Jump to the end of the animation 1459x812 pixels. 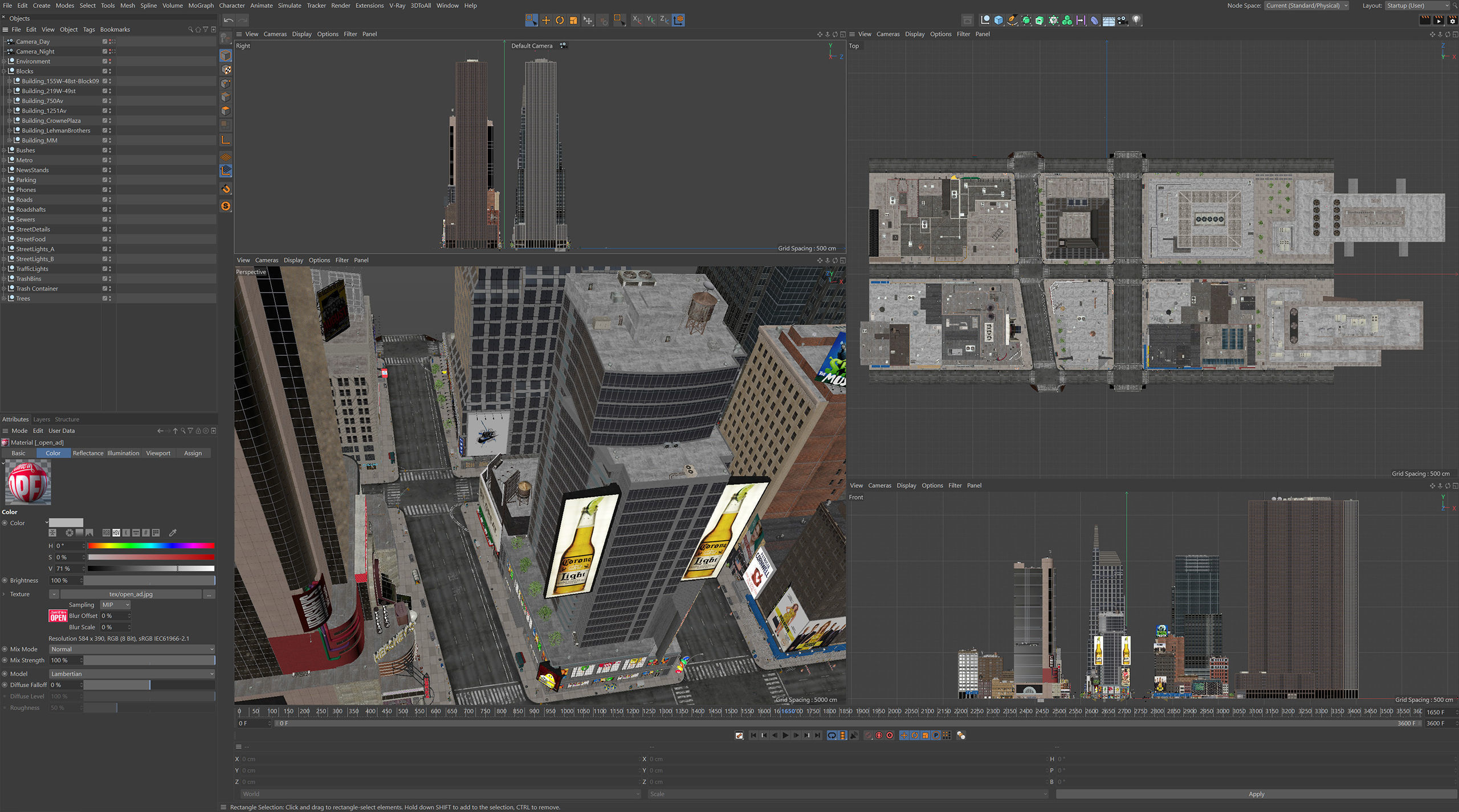(817, 735)
